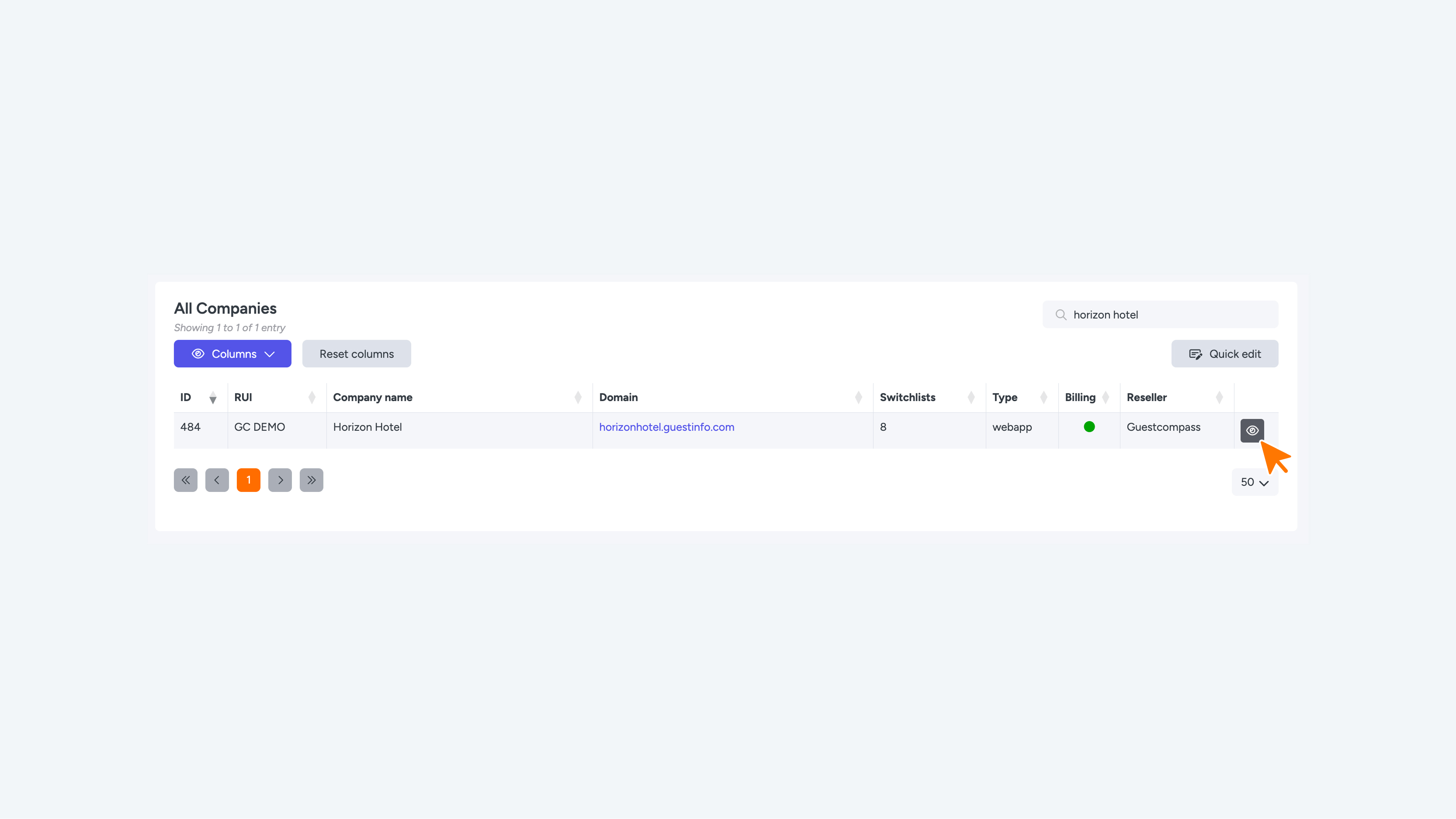Viewport: 1456px width, 819px height.
Task: Click the green billing status dot
Action: (1089, 427)
